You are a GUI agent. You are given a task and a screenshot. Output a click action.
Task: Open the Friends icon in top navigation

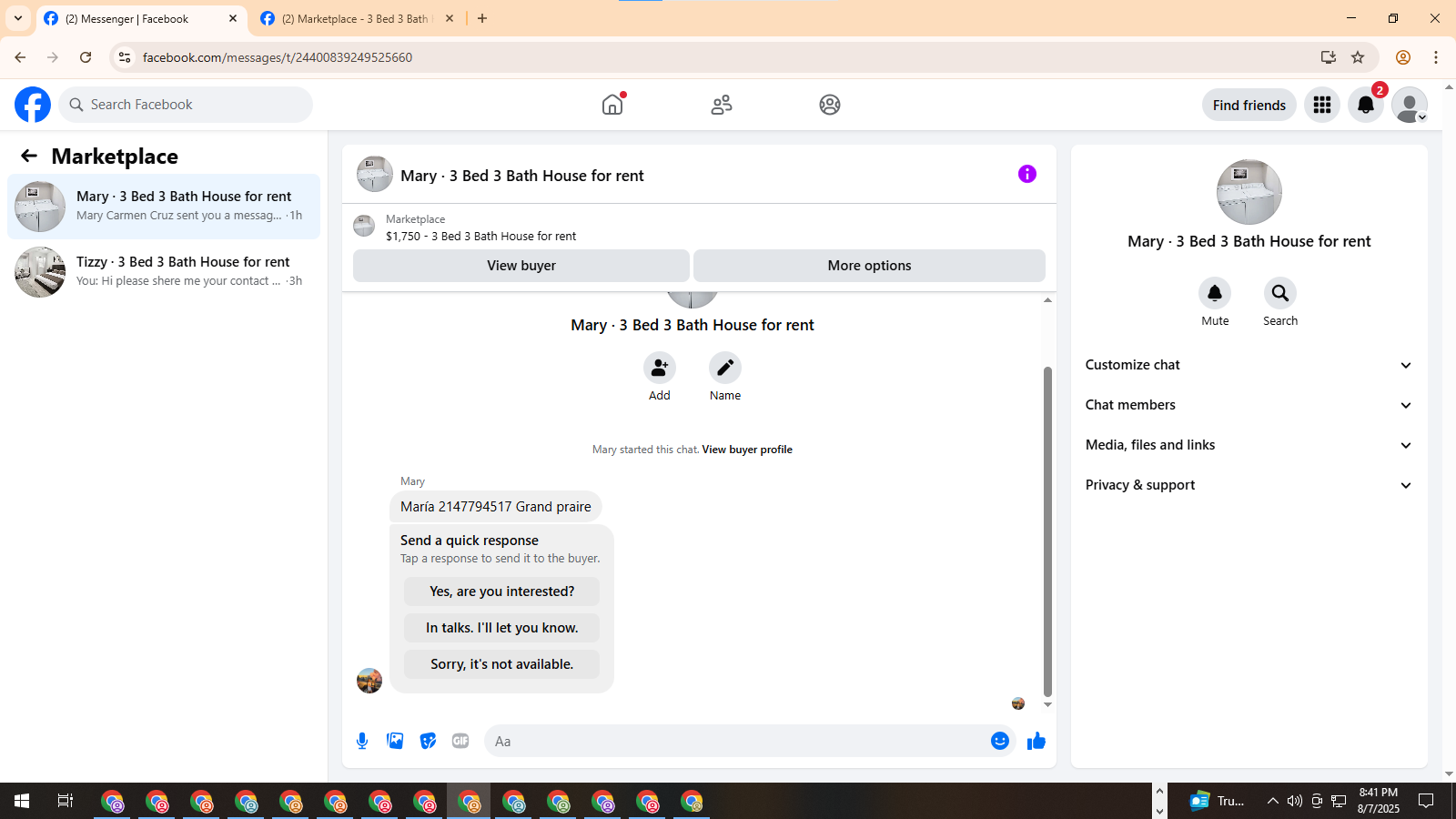(722, 105)
